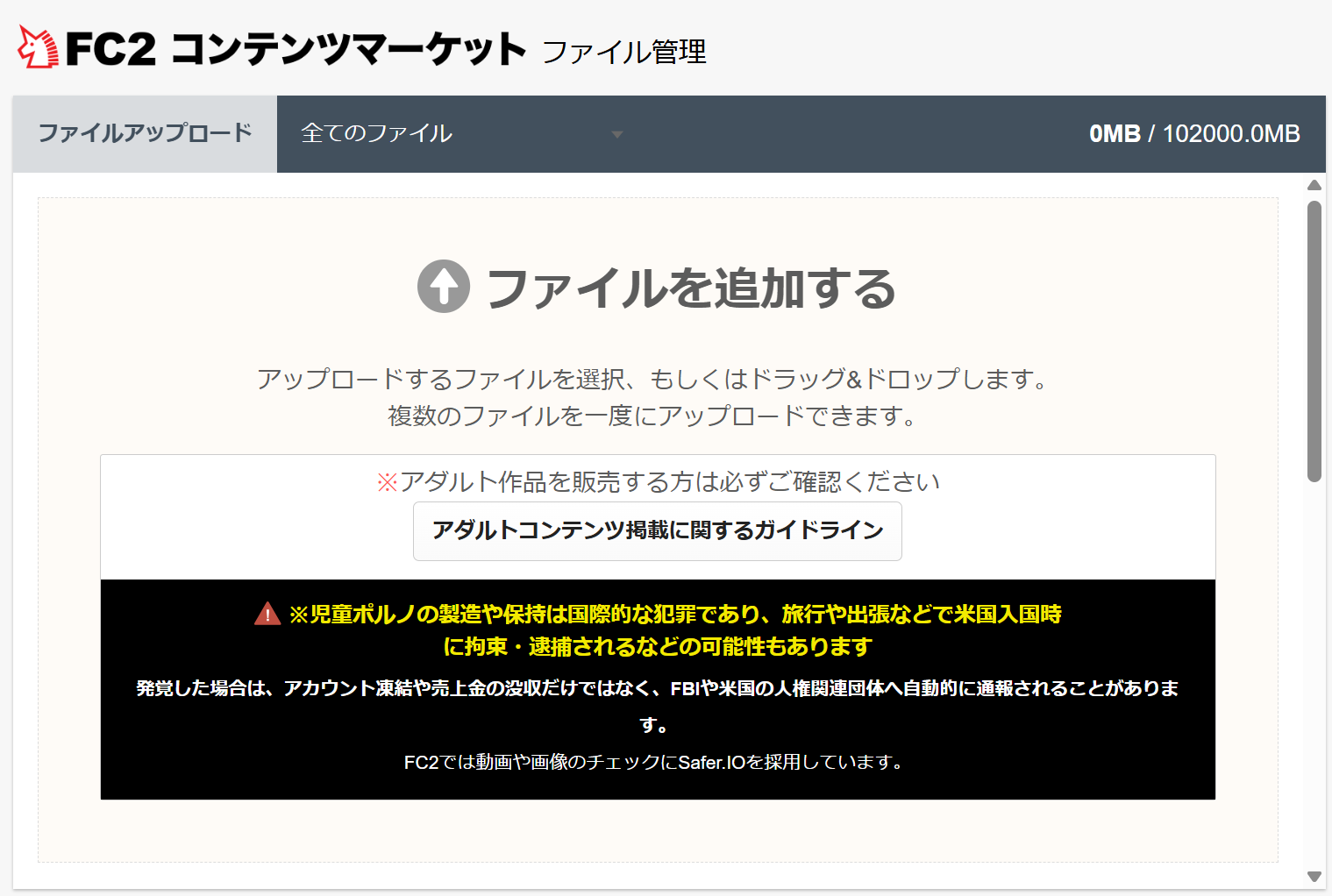1332x896 pixels.
Task: Click the ファイルを追加する heading text
Action: pyautogui.click(x=690, y=288)
